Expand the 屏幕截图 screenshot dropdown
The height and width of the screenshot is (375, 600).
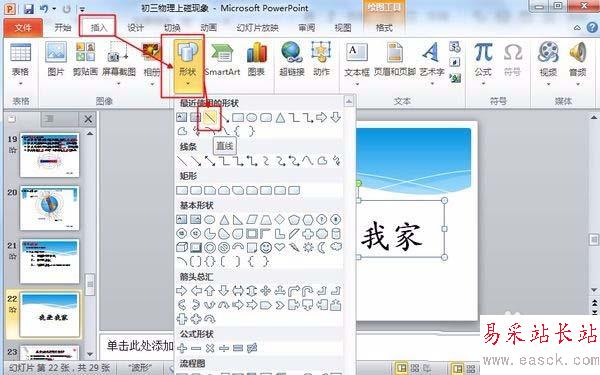[119, 83]
